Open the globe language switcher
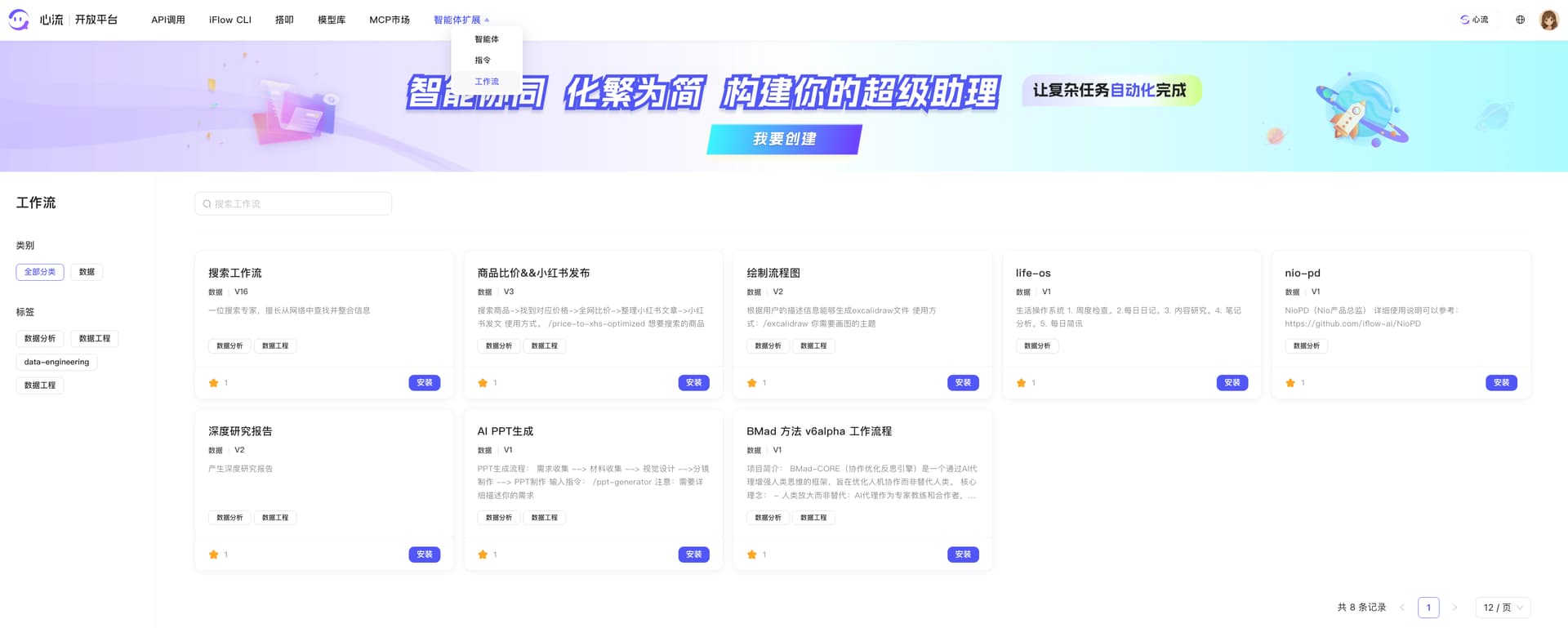Viewport: 1568px width, 628px height. 1520,20
